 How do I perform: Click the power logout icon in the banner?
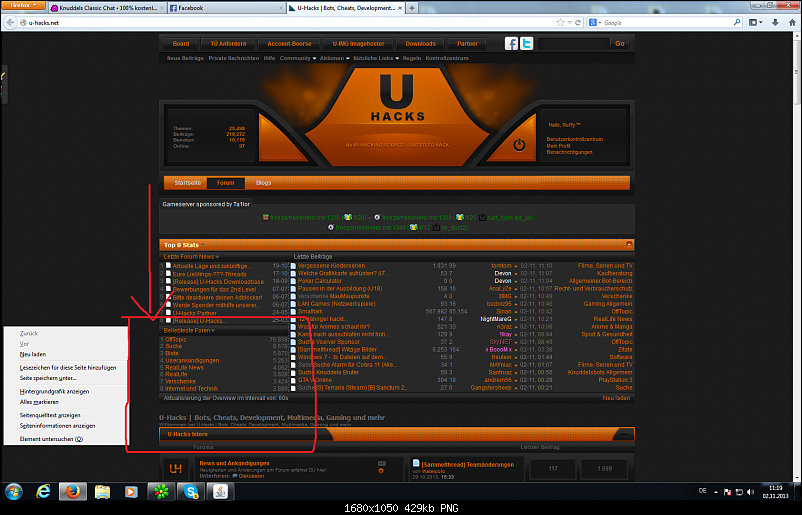[519, 145]
